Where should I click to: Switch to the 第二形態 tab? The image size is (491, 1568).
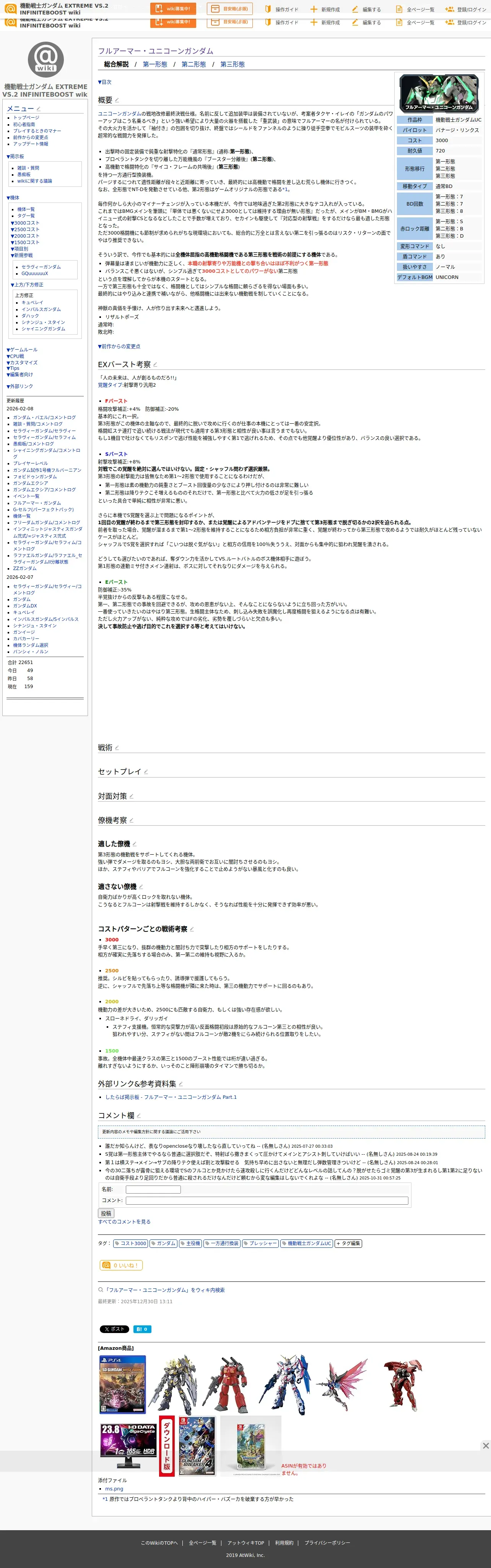click(194, 65)
